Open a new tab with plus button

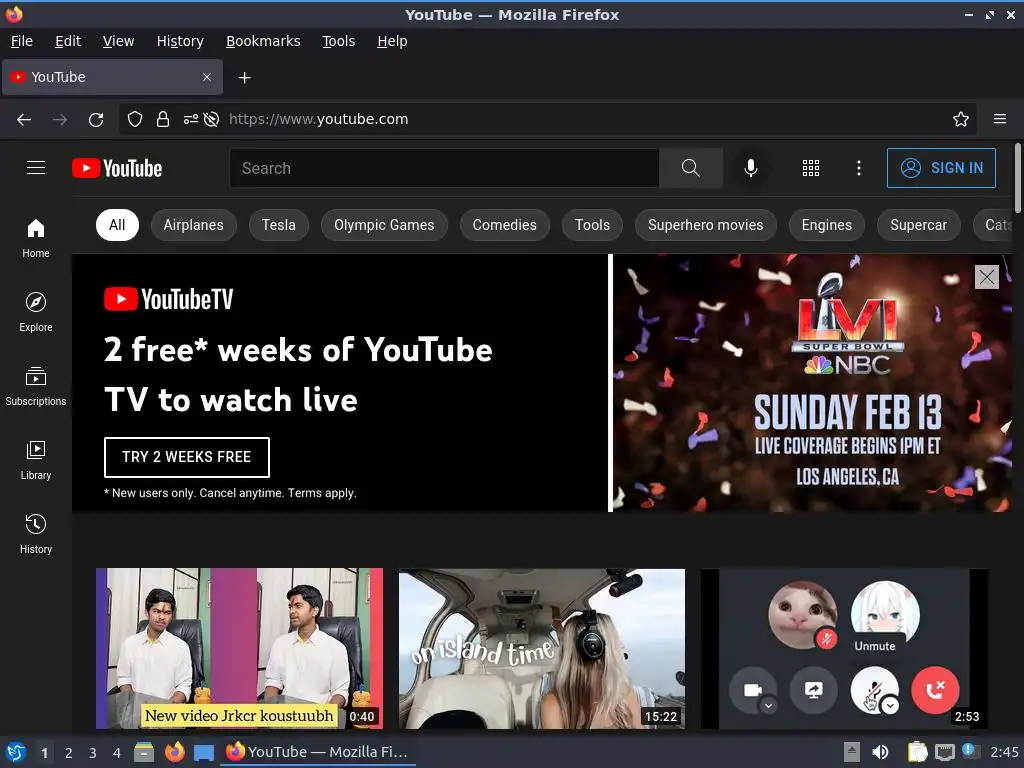coord(244,78)
